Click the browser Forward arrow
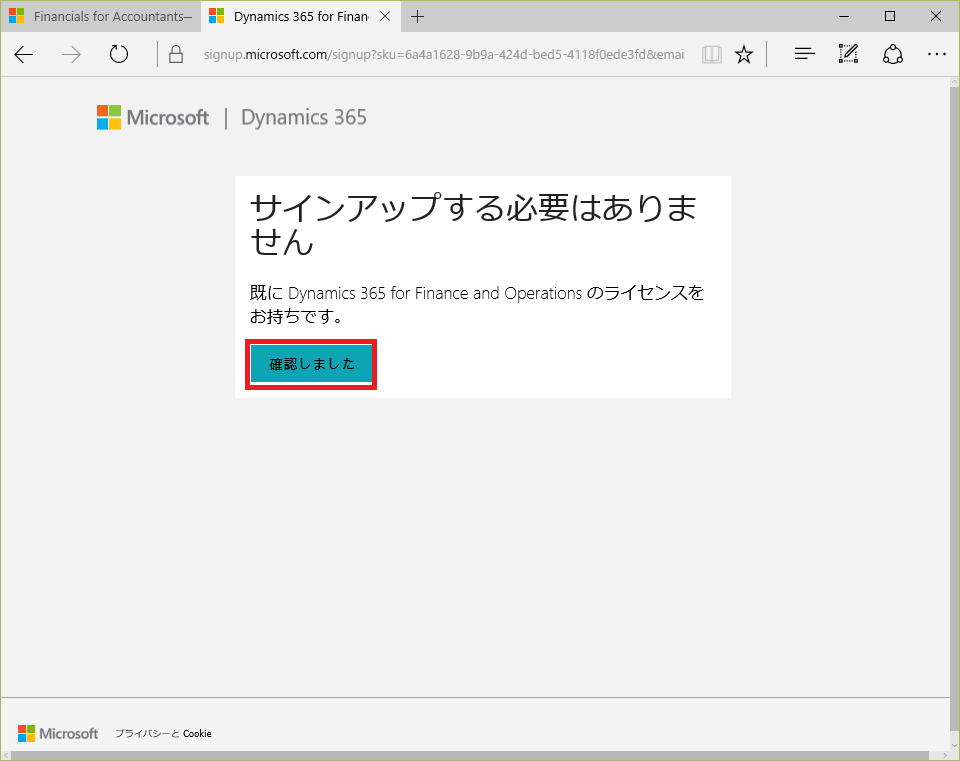 coord(71,54)
